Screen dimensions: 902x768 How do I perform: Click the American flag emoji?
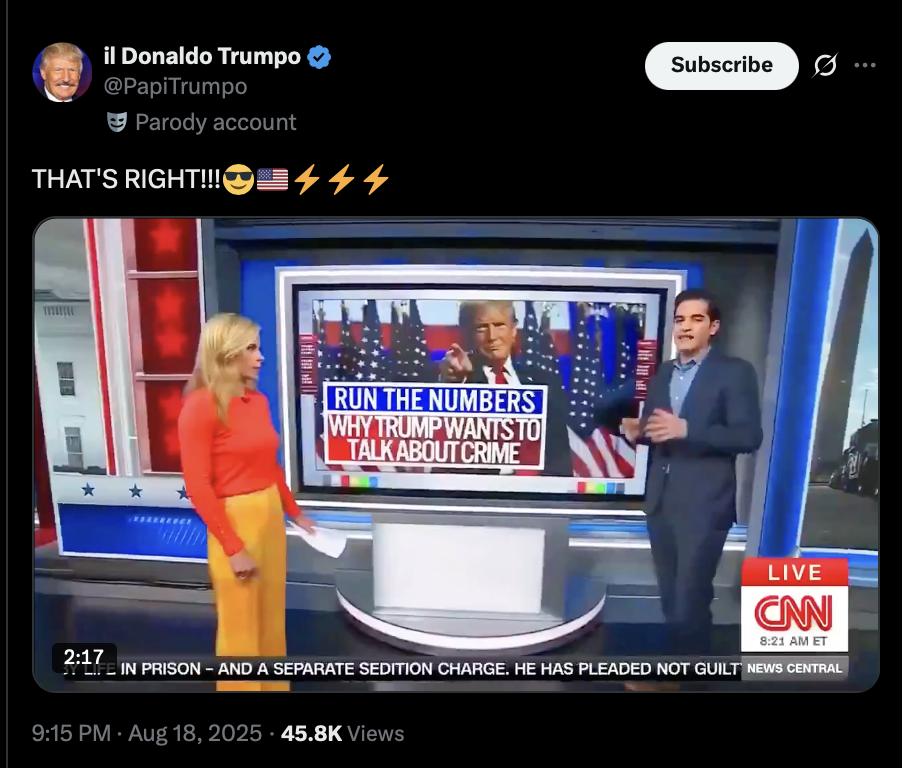coord(272,179)
